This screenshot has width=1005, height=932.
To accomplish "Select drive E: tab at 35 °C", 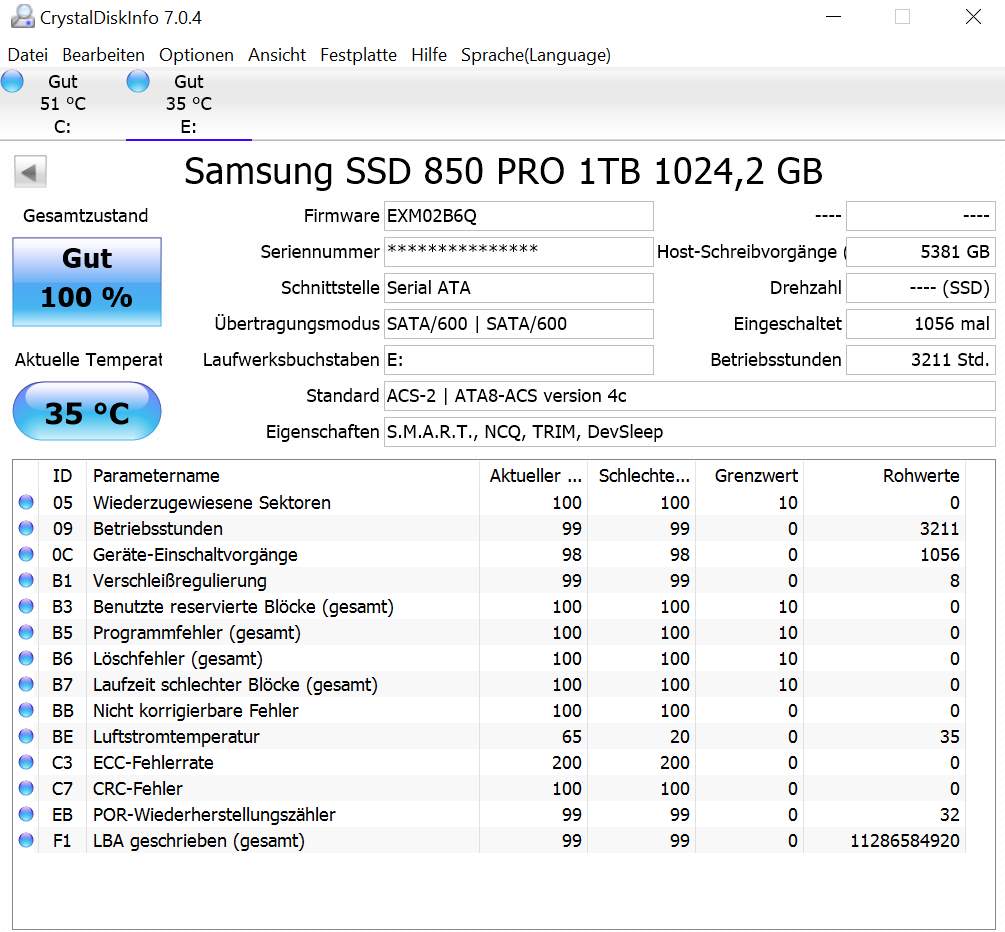I will pyautogui.click(x=188, y=104).
